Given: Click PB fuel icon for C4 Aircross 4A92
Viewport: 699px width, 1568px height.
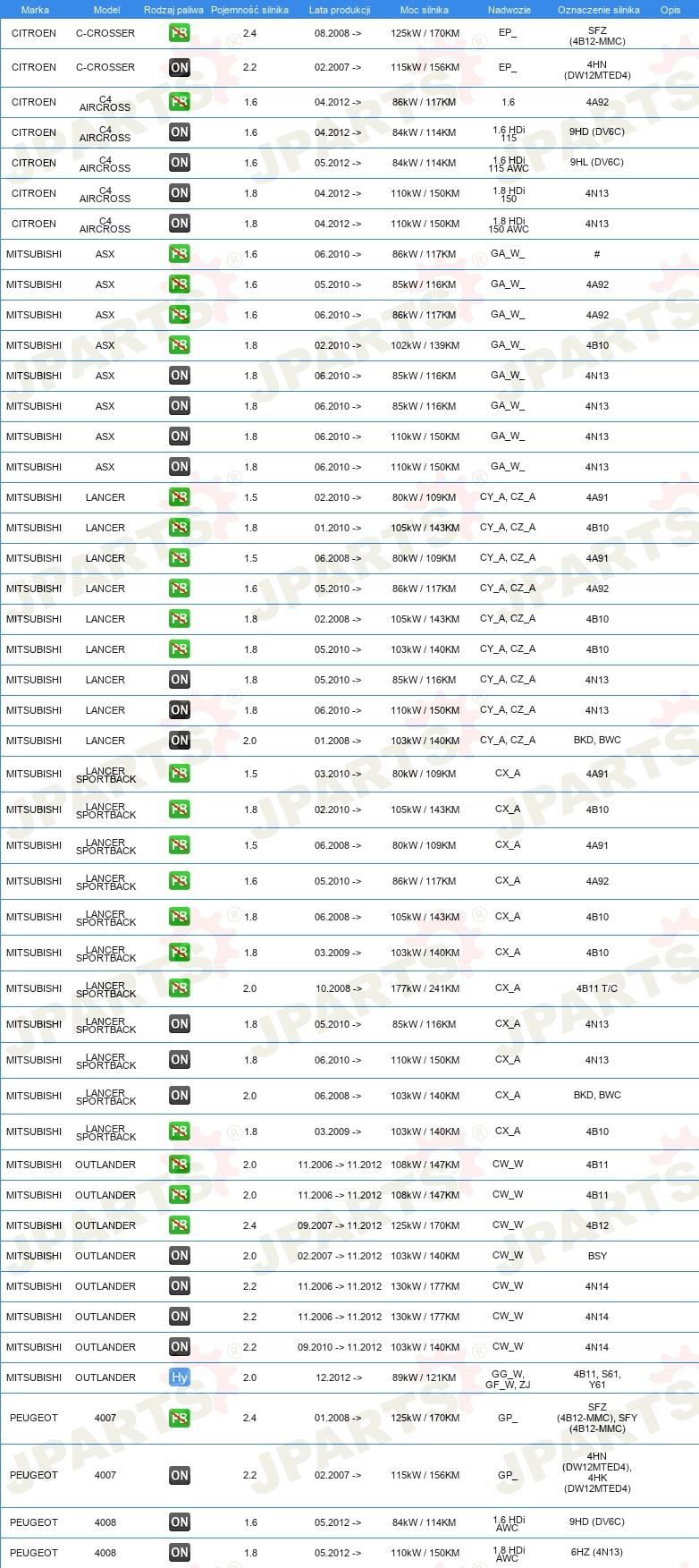Looking at the screenshot, I should tap(180, 102).
